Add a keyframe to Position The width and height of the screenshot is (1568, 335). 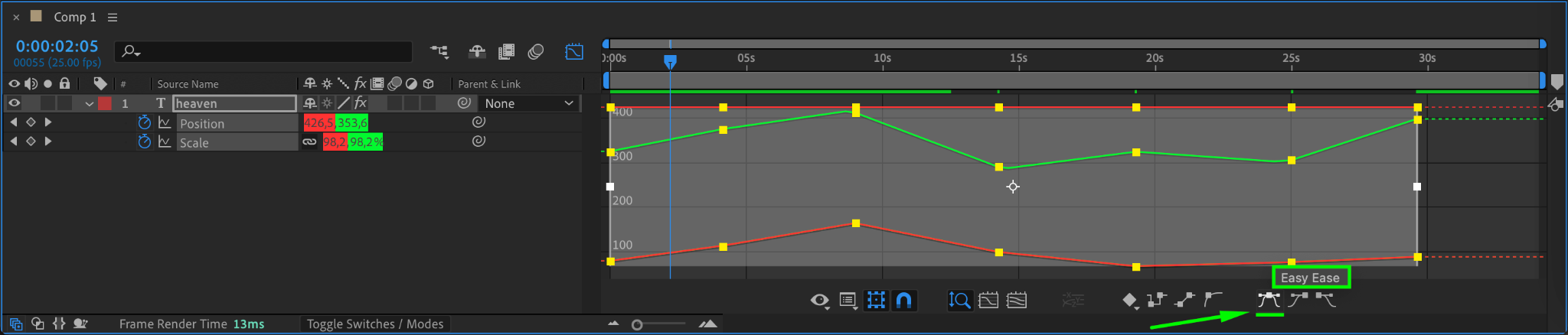tap(31, 122)
